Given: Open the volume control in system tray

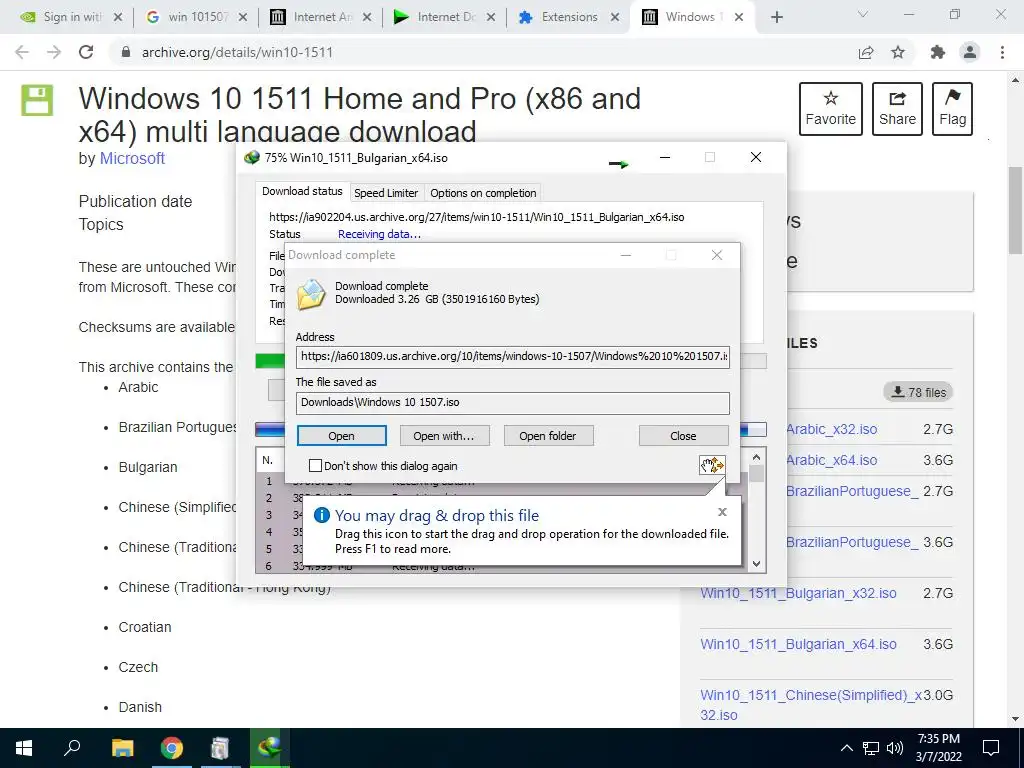Looking at the screenshot, I should click(895, 748).
